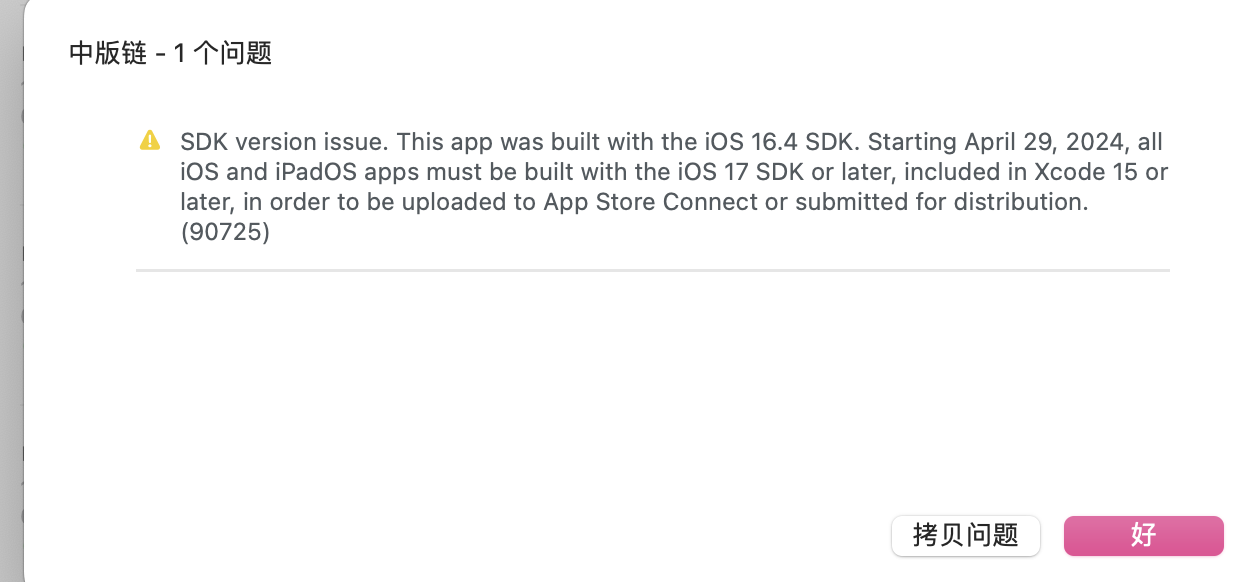Click the '1 个问题' count in the title
The width and height of the screenshot is (1252, 582).
coord(222,53)
